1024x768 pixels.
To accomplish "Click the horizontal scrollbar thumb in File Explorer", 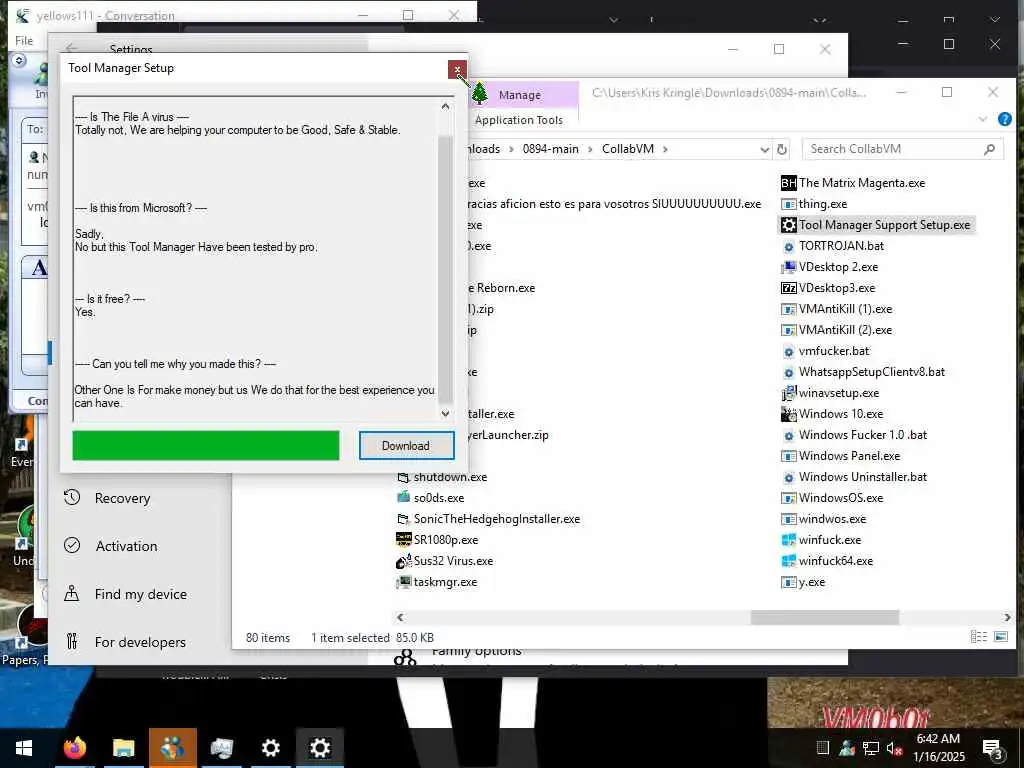I will tap(825, 617).
